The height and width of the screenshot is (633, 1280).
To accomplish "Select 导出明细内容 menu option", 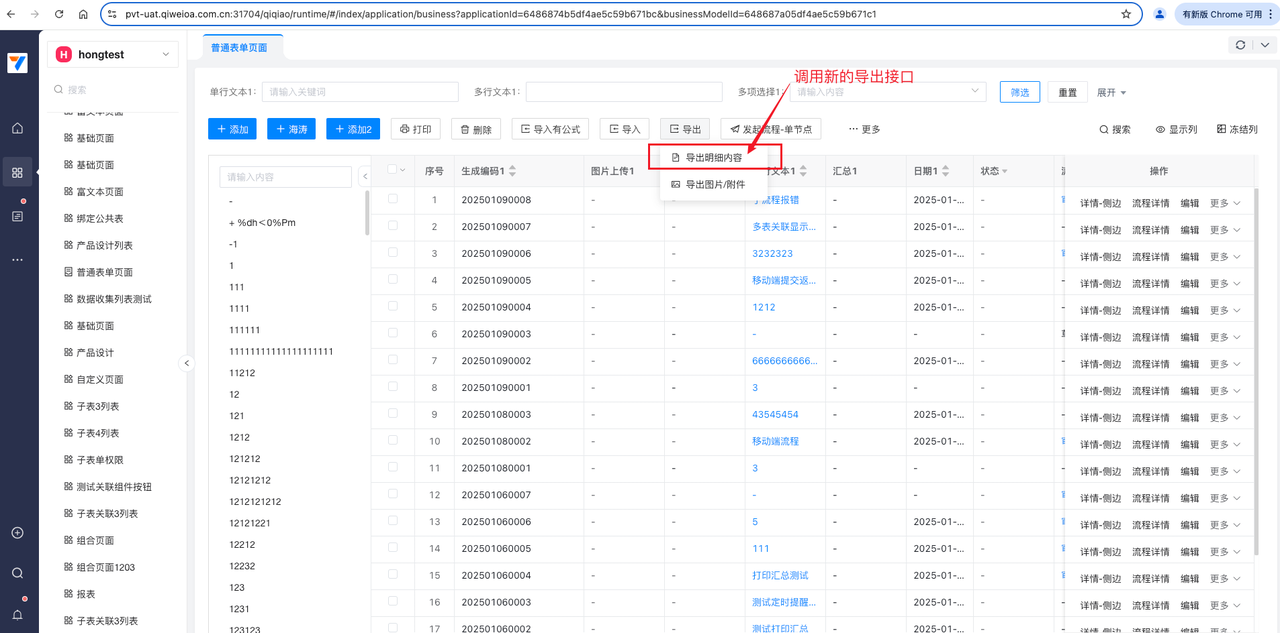I will (x=713, y=158).
